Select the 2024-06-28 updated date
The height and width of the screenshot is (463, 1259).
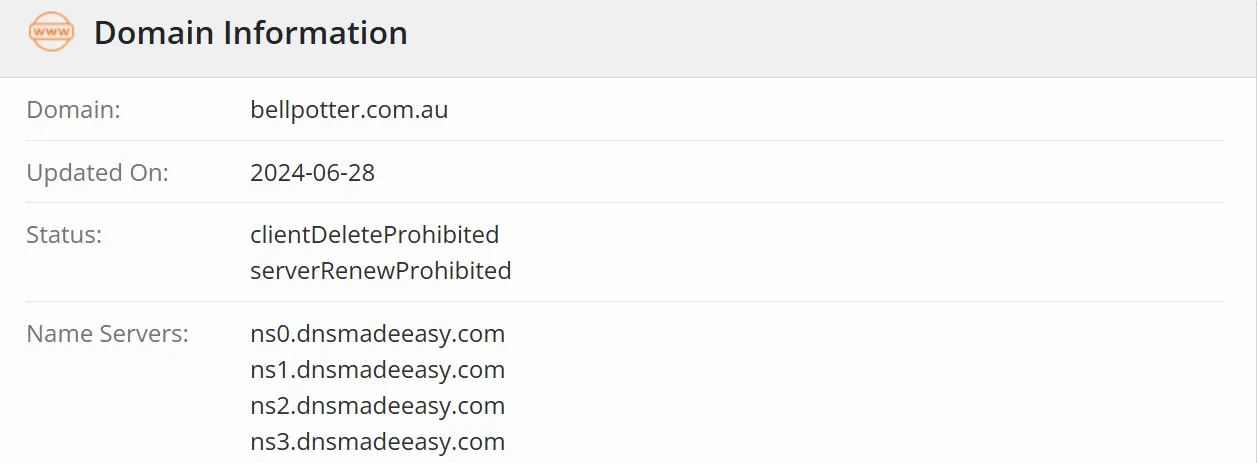tap(312, 172)
